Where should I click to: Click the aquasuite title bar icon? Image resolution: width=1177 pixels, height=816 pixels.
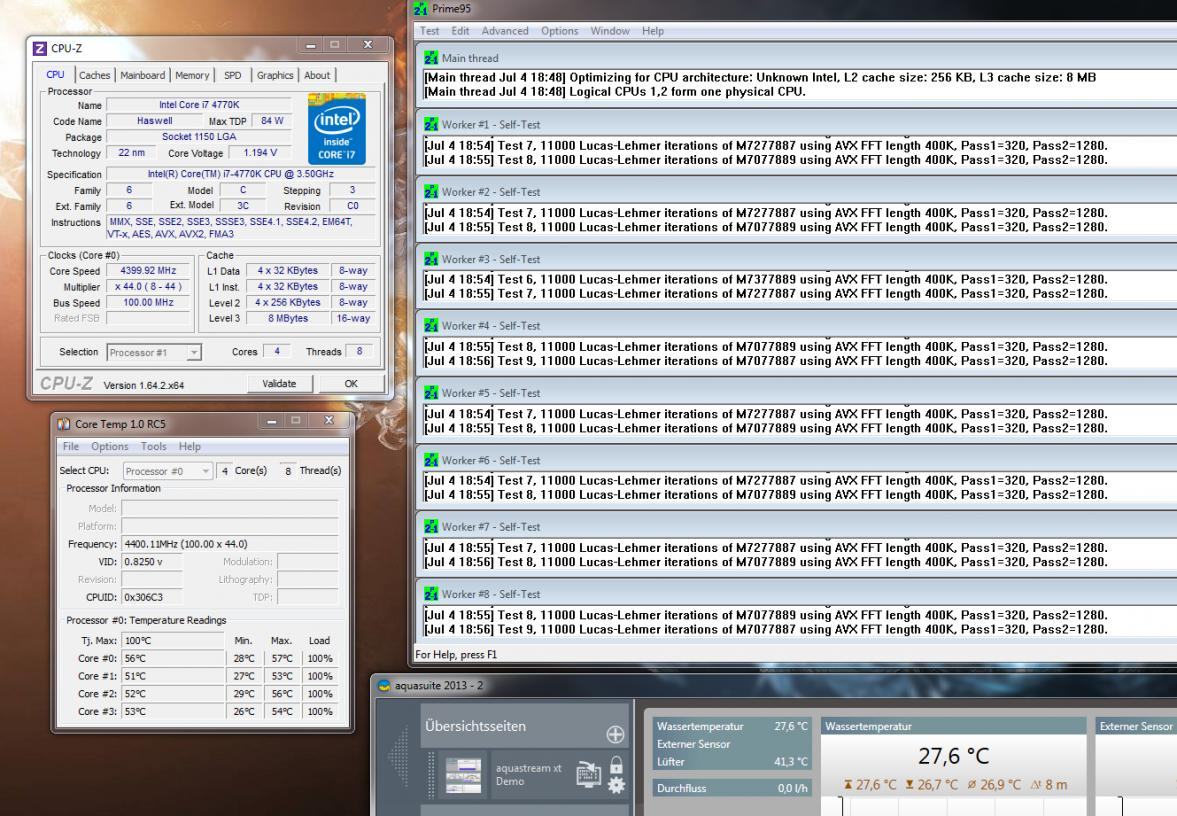pos(384,685)
